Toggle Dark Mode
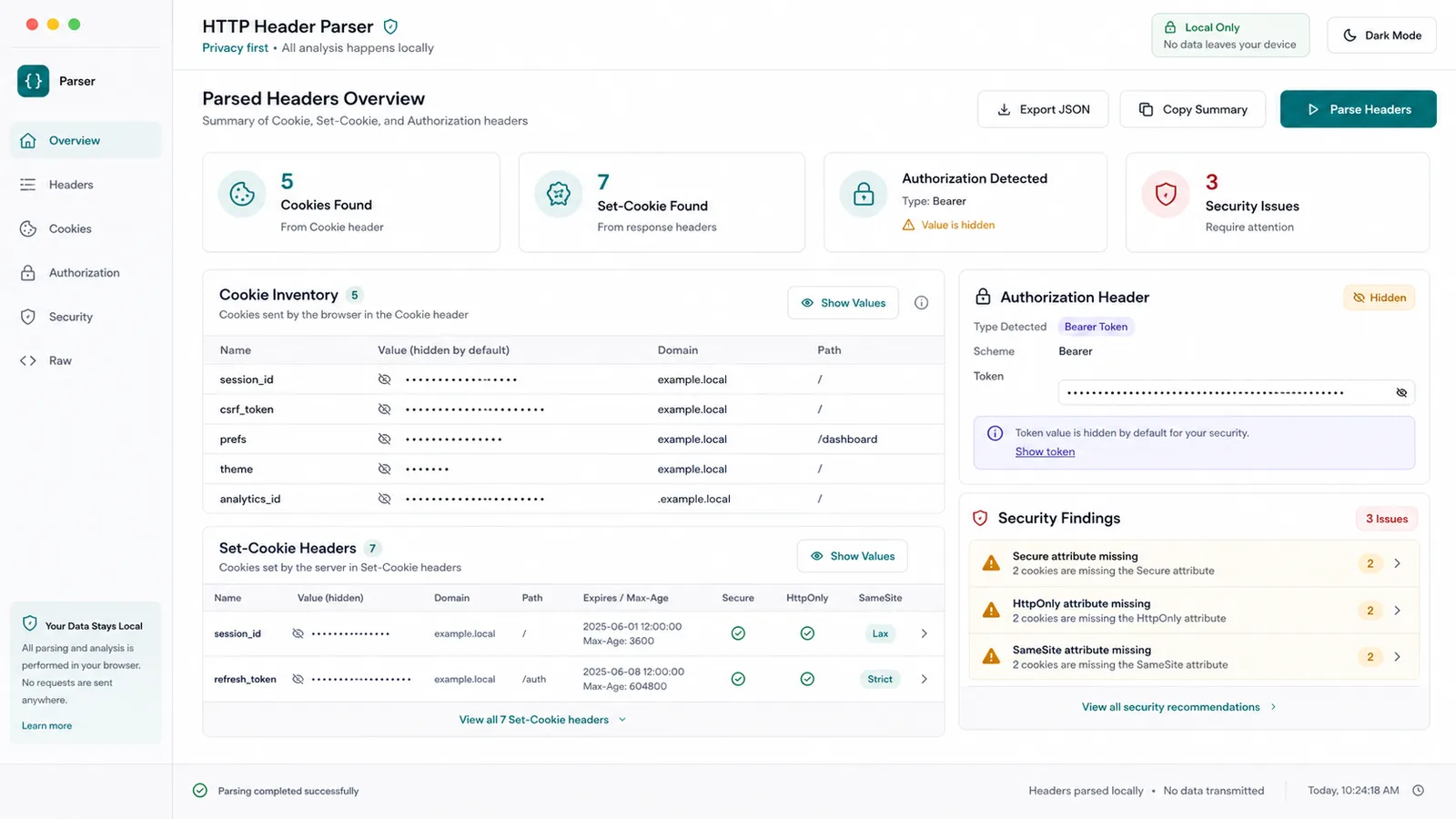The image size is (1456, 819). point(1381,35)
